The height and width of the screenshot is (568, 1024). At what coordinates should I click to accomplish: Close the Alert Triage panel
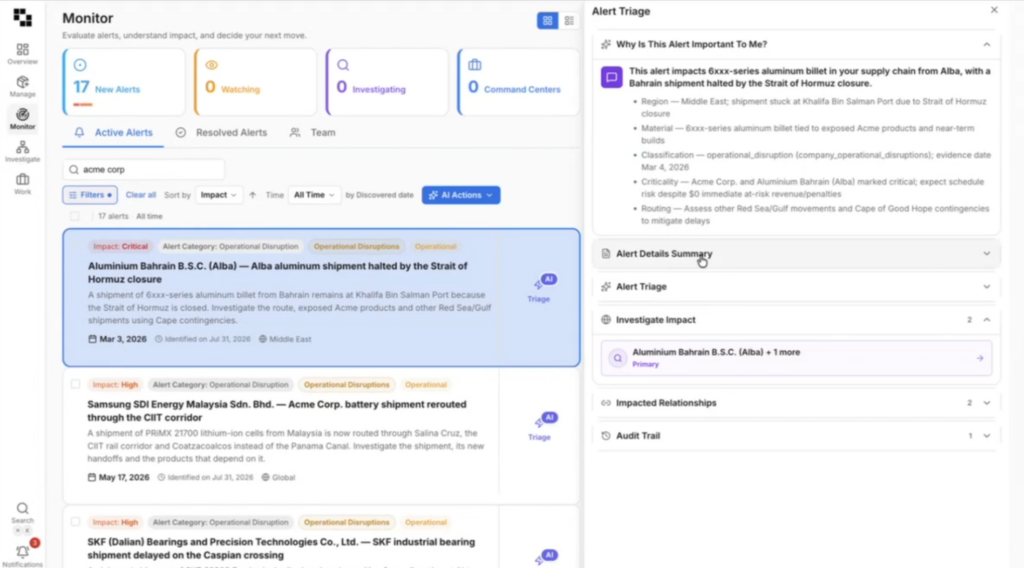[x=994, y=10]
